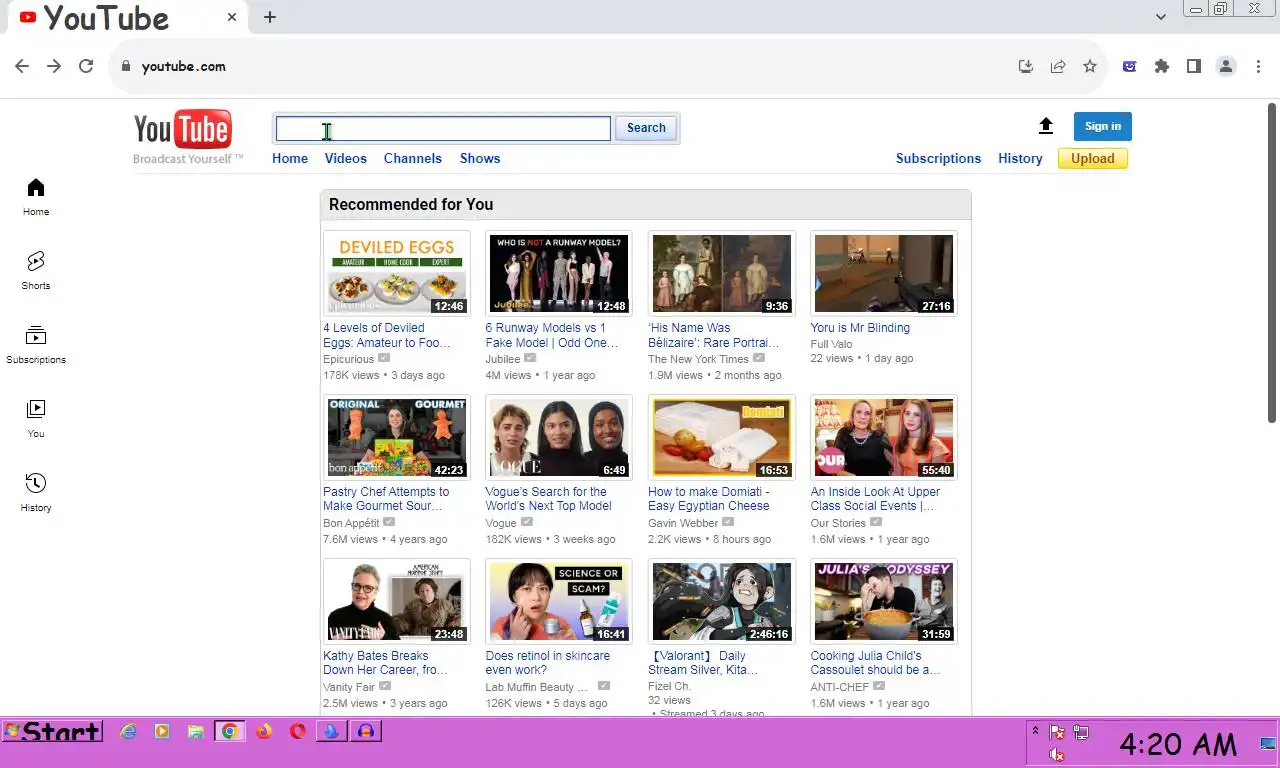This screenshot has height=768, width=1280.
Task: Open Shorts in the left sidebar
Action: pos(36,271)
